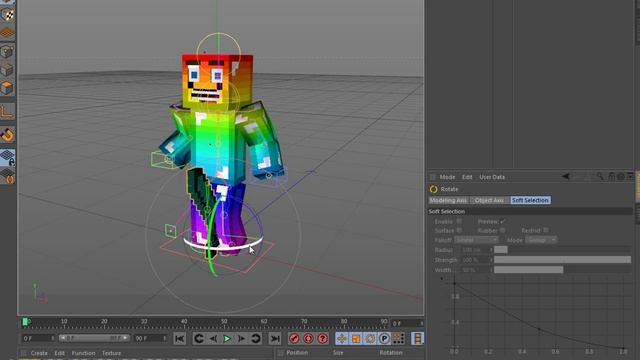This screenshot has width=640, height=360.
Task: Open the Falloff dropdown
Action: click(476, 240)
